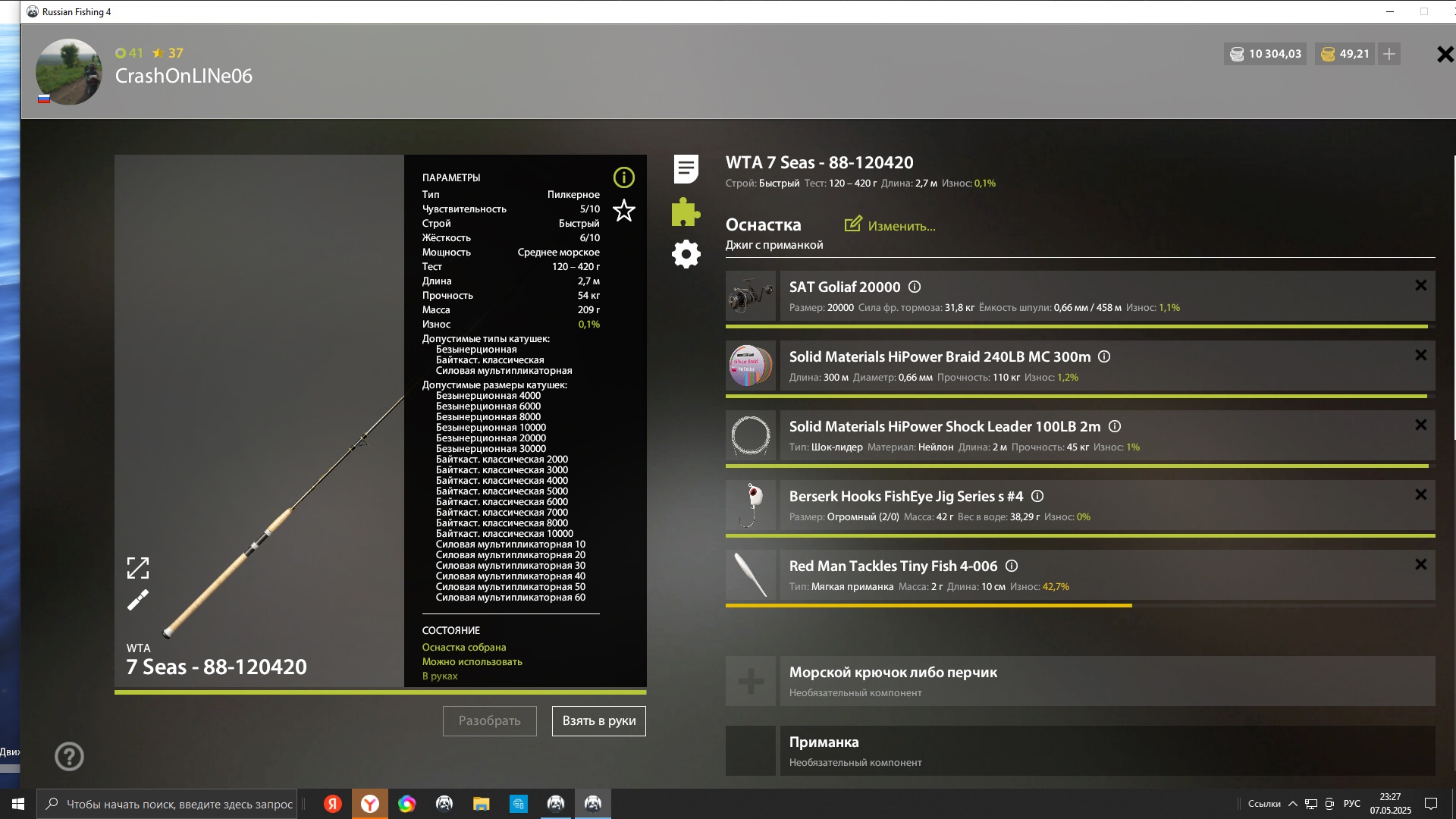Open the tray network icon

pos(1311,804)
